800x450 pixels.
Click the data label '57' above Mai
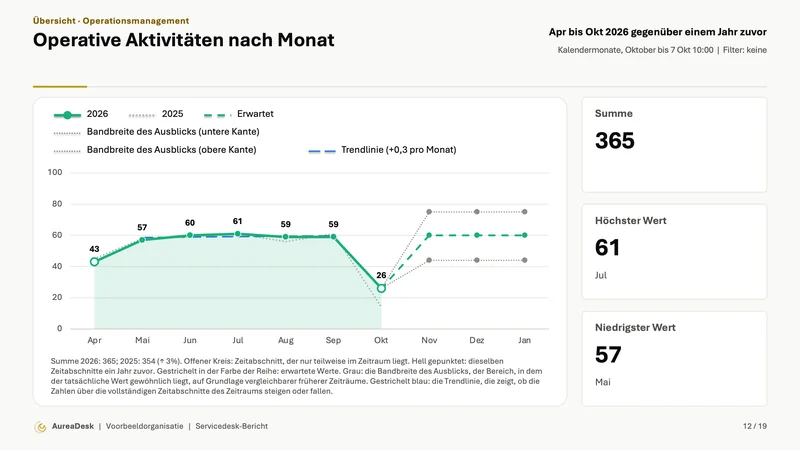click(142, 227)
